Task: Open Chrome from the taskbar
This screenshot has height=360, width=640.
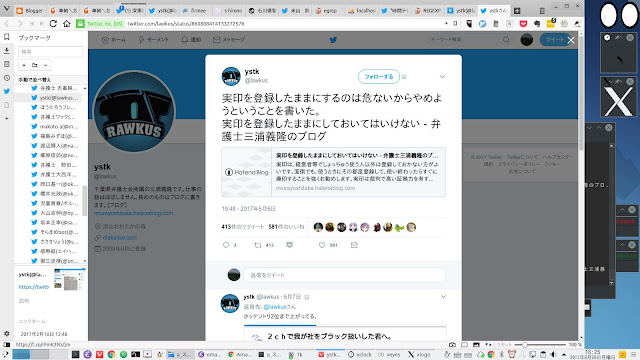Action: (111, 354)
